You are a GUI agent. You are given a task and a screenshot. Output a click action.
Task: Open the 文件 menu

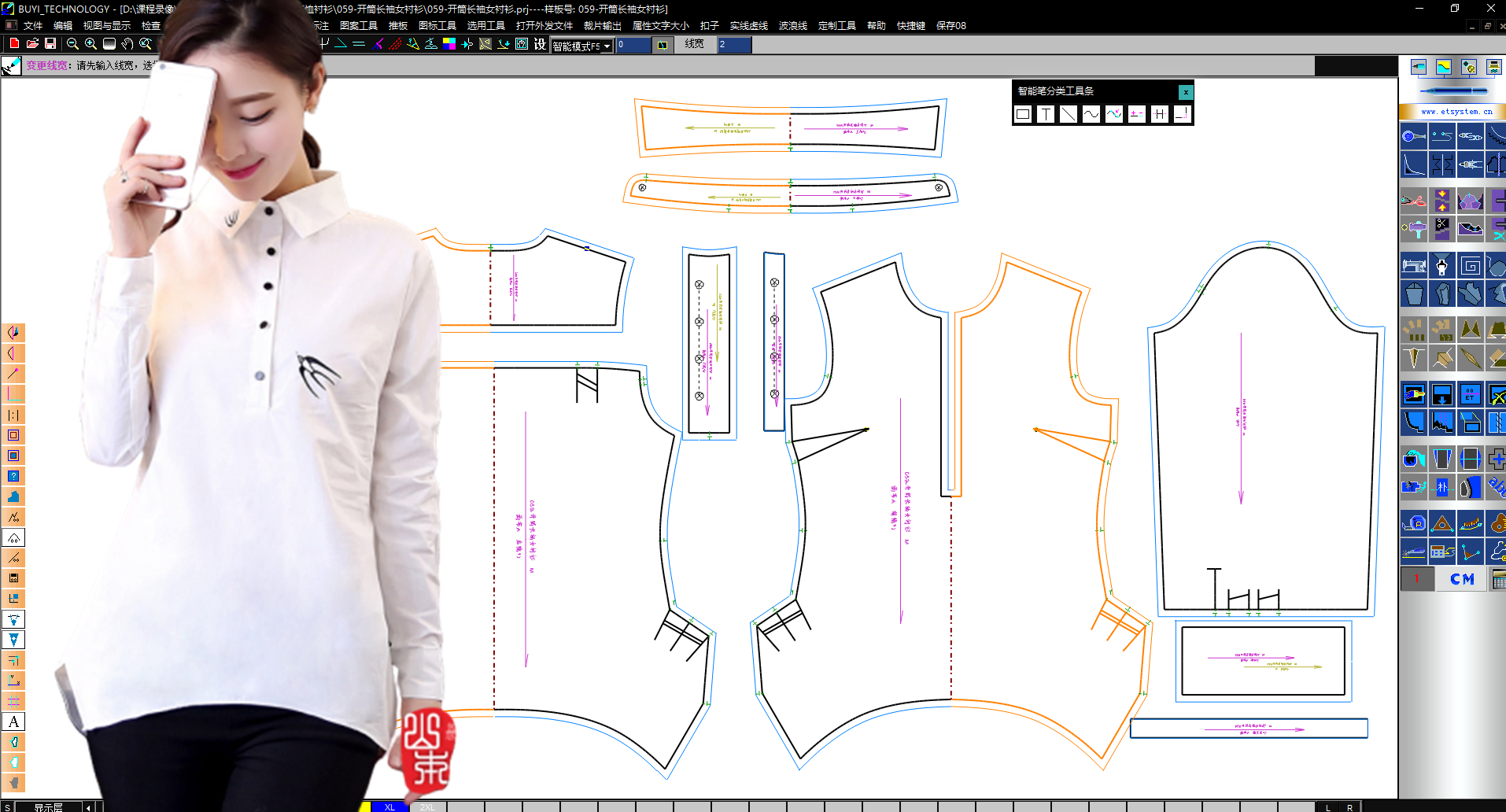point(32,25)
